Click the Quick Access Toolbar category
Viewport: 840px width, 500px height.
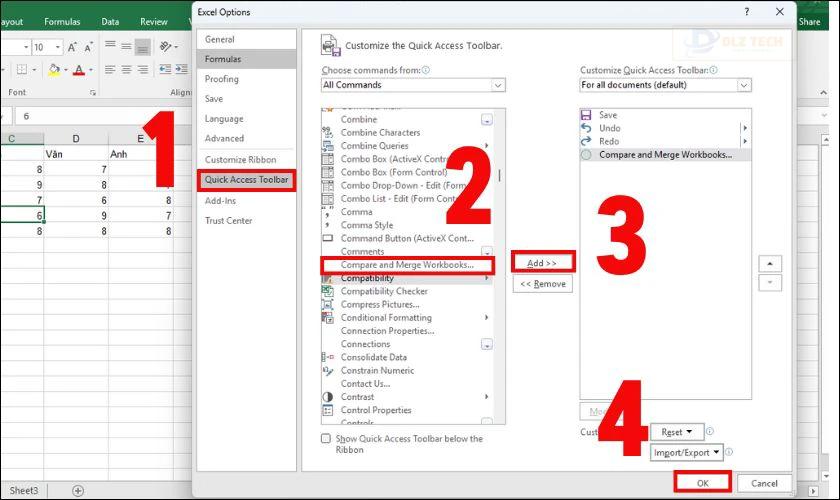click(x=246, y=180)
